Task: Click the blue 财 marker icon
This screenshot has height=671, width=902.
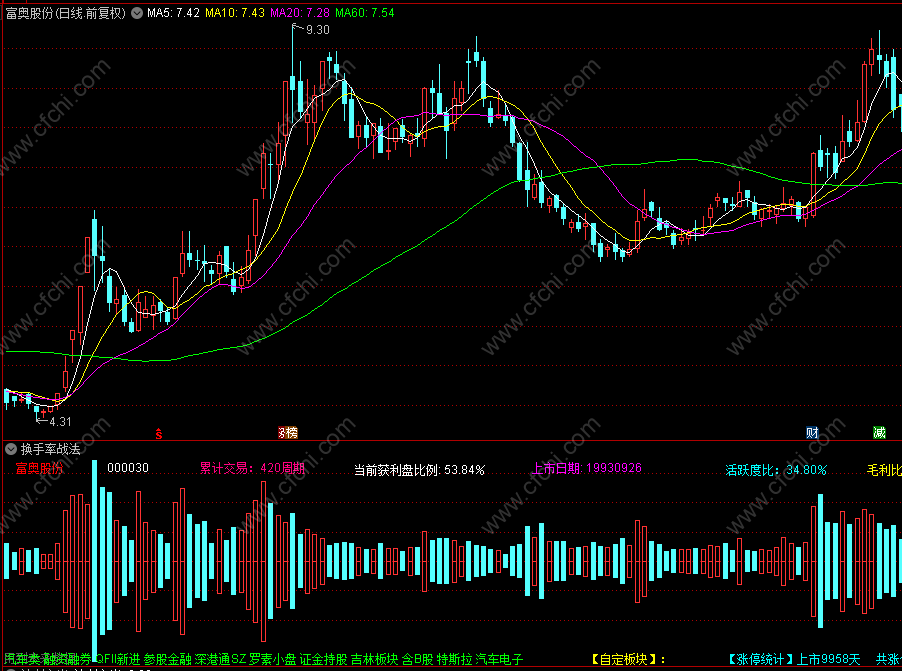Action: tap(812, 433)
